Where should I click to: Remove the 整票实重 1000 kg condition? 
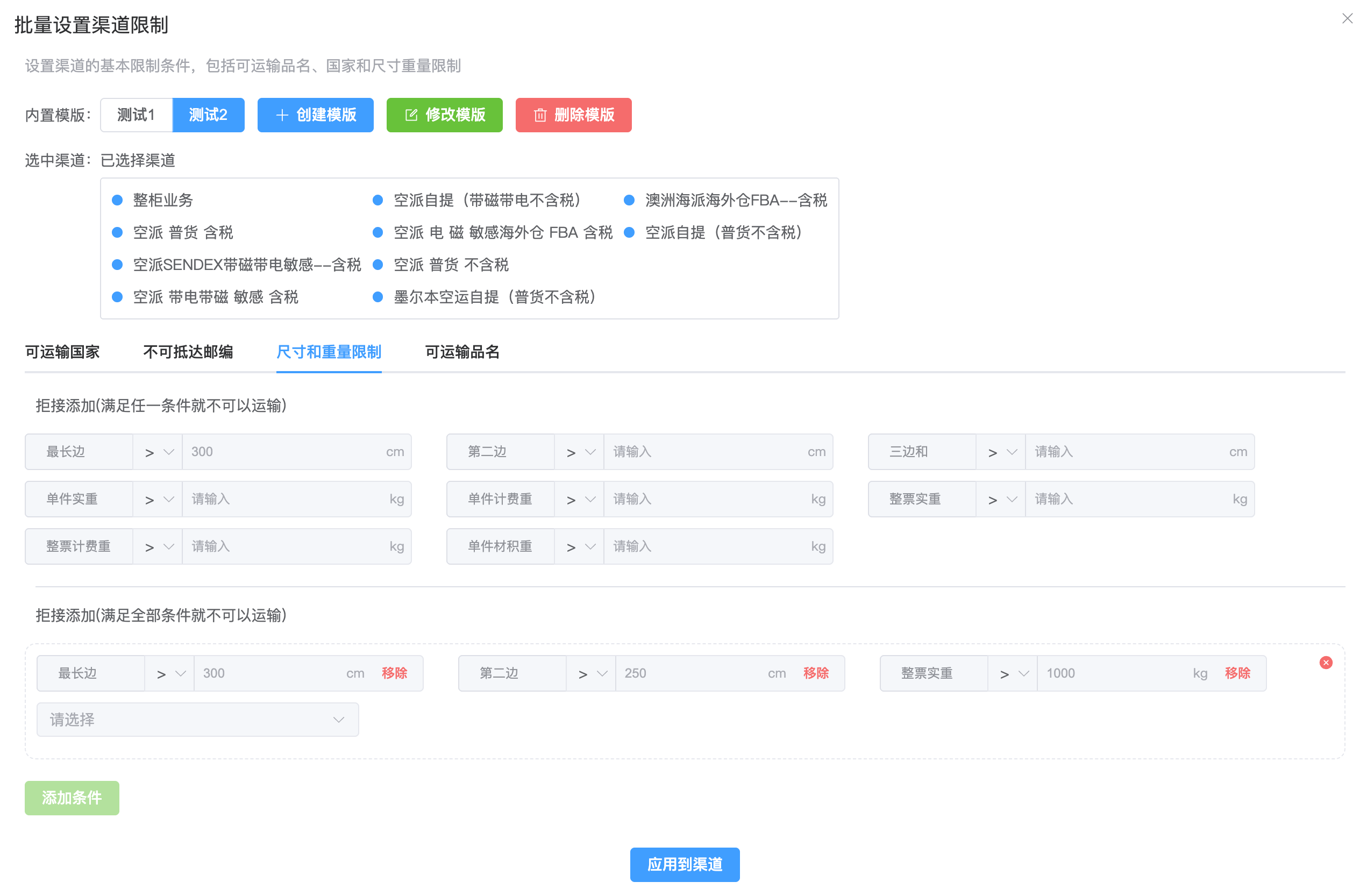(1237, 673)
